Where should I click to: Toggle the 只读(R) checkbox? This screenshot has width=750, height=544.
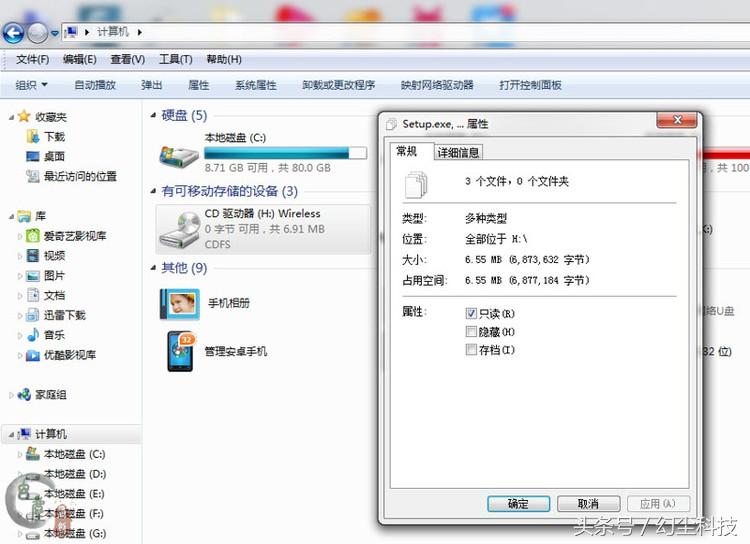click(471, 313)
